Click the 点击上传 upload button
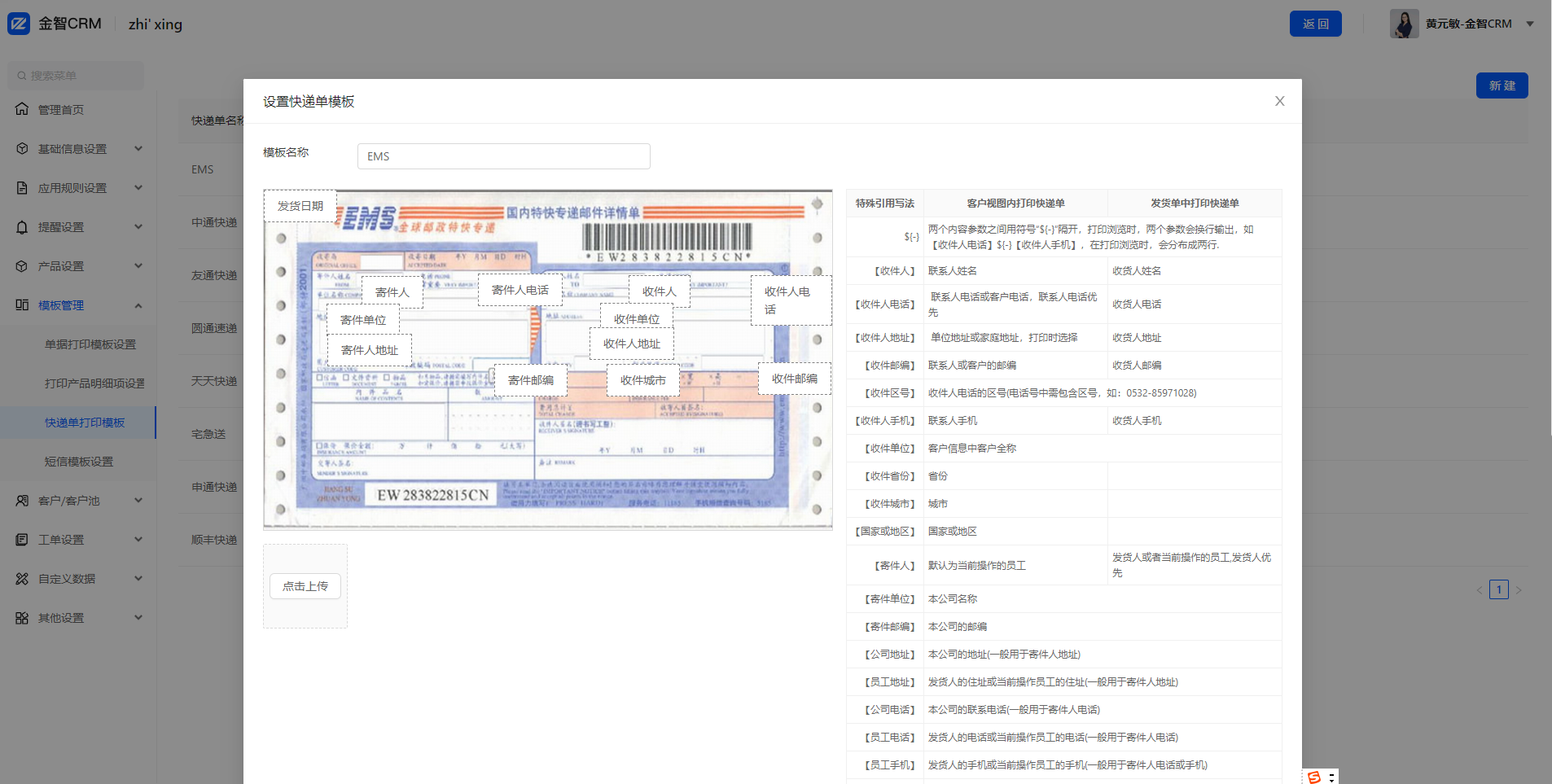Viewport: 1552px width, 784px height. pos(305,586)
